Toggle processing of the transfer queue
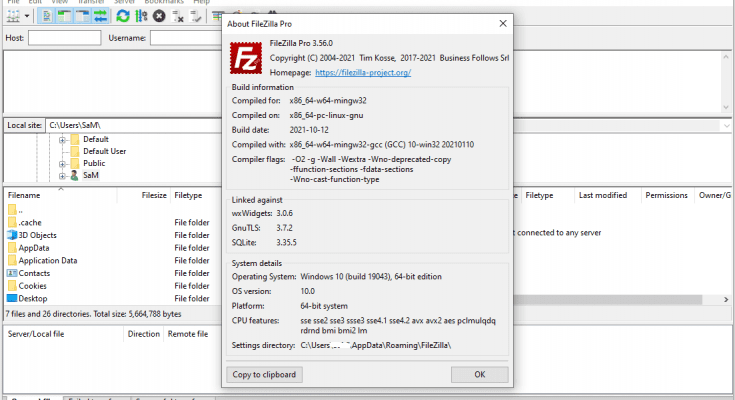This screenshot has width=735, height=400. click(141, 16)
